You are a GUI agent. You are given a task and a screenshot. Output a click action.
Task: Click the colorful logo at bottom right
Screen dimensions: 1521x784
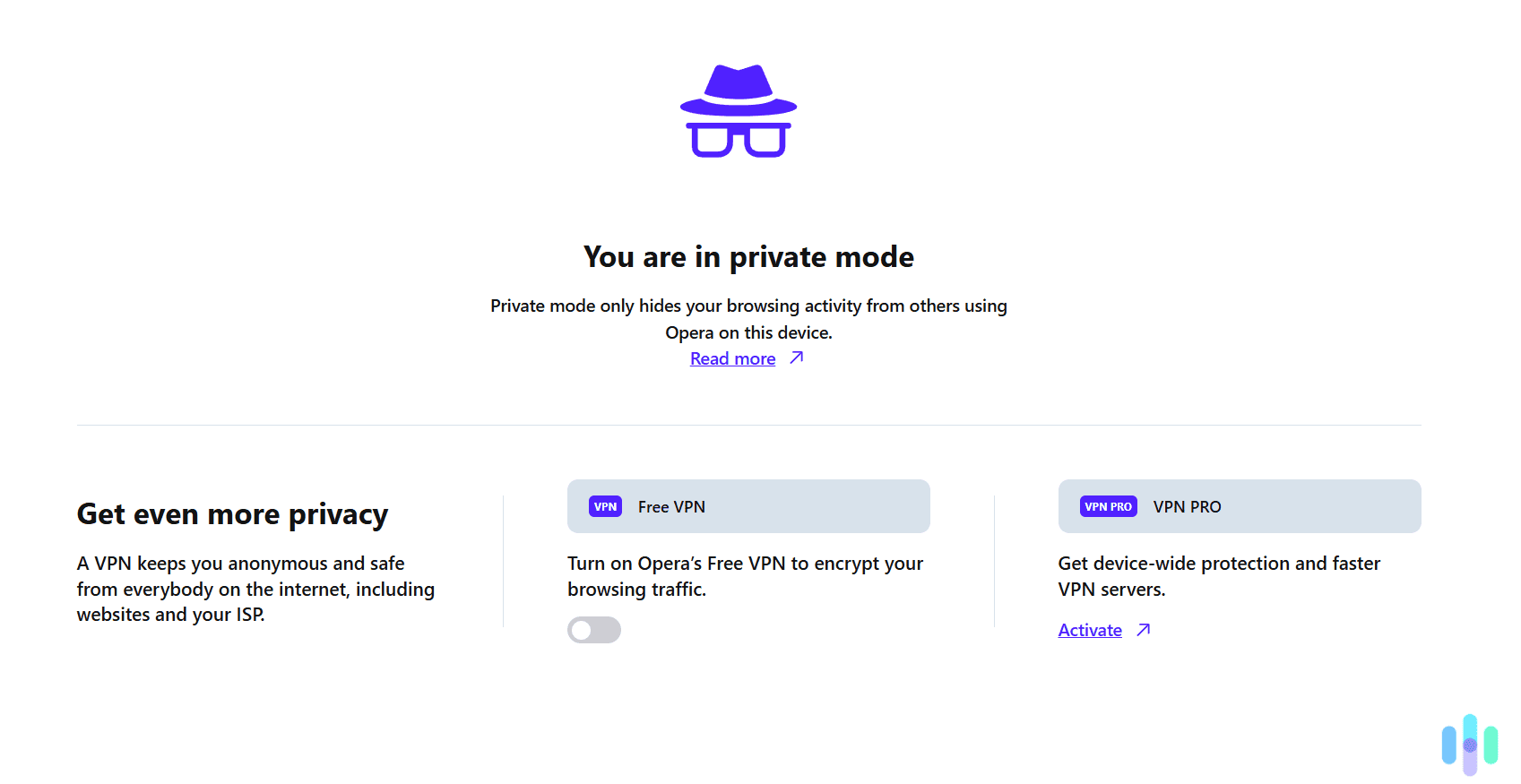[x=1469, y=745]
